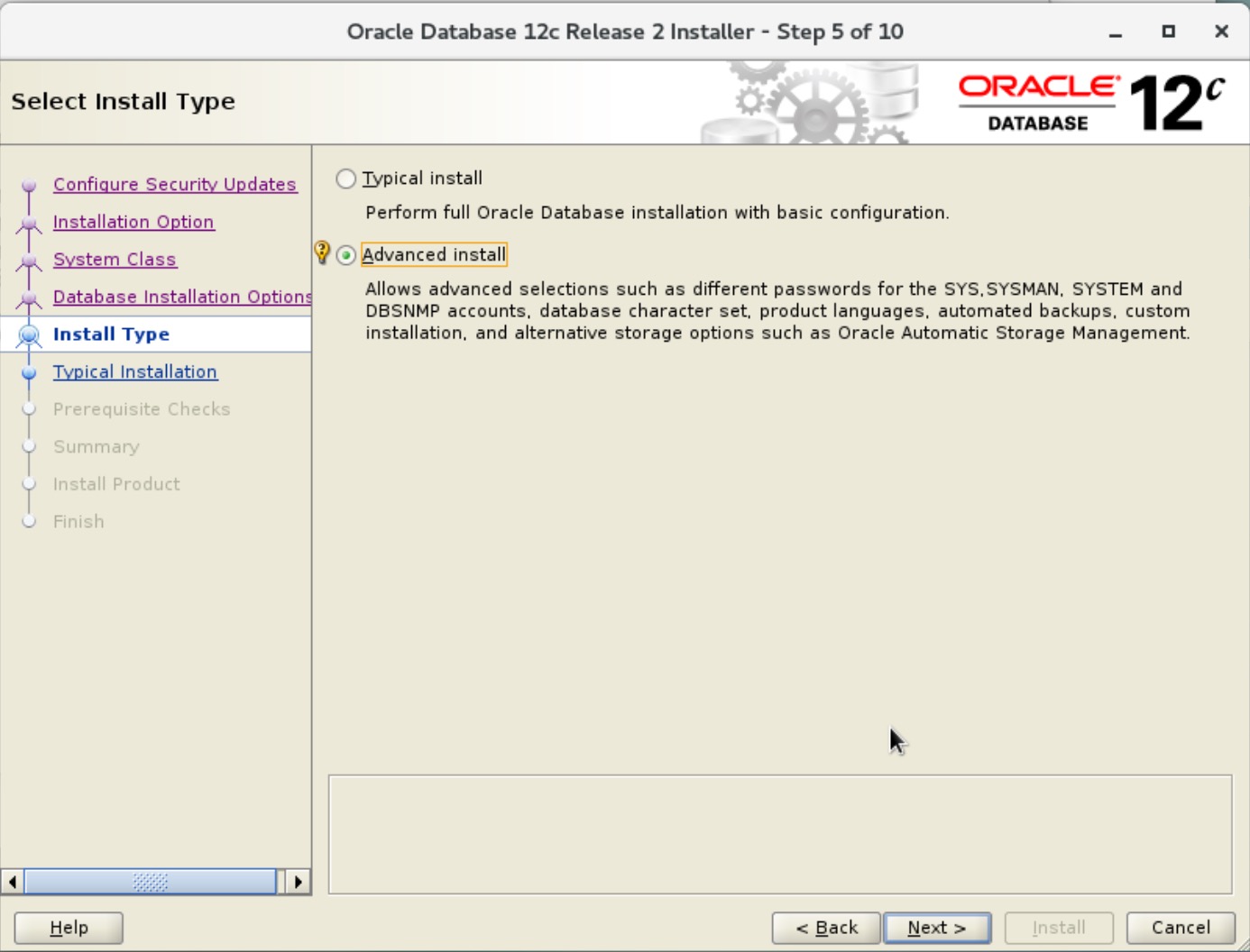The image size is (1250, 952).
Task: Click the empty message area box
Action: [780, 835]
